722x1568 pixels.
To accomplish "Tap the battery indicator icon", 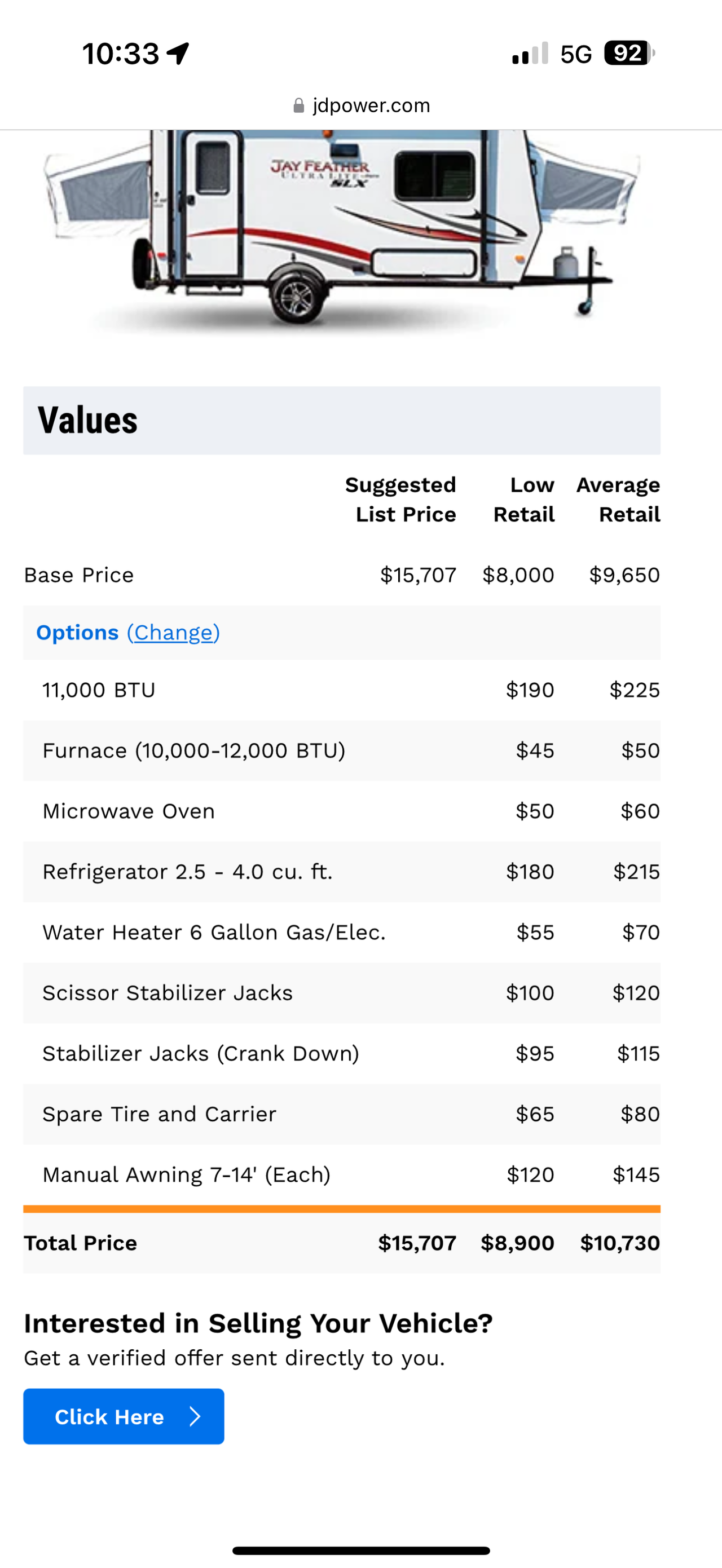I will coord(628,53).
